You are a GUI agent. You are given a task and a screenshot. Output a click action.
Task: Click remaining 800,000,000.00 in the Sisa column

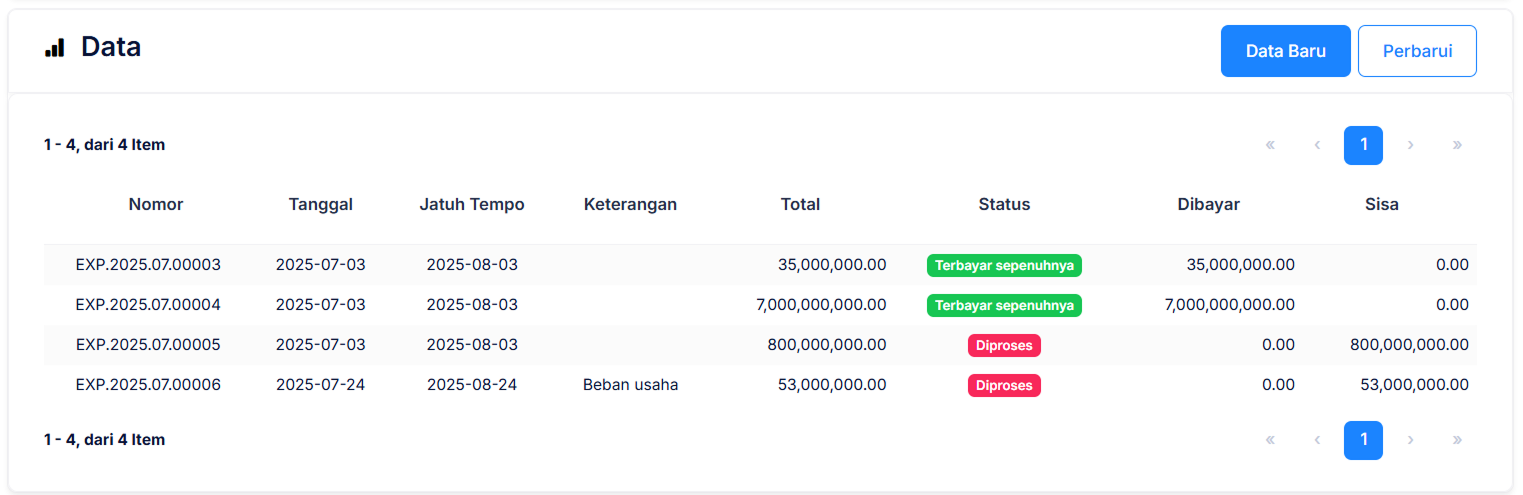[1409, 345]
